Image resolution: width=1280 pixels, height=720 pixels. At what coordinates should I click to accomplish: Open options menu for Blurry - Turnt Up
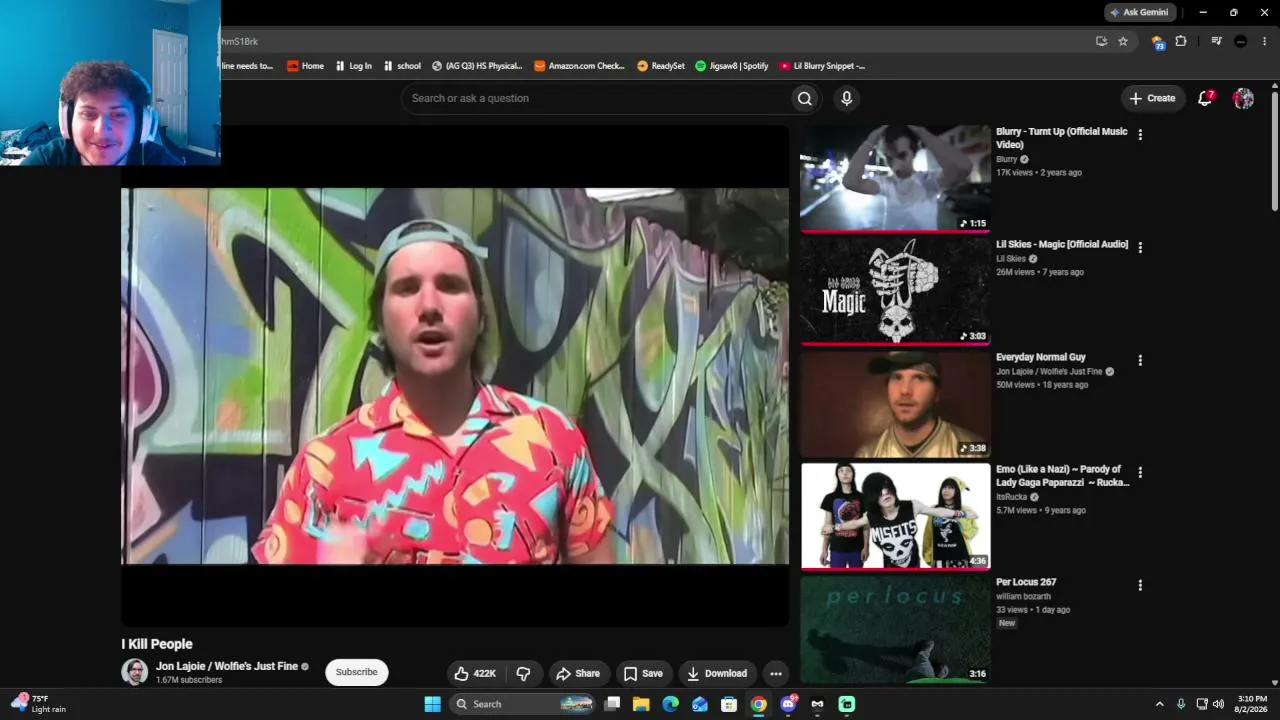point(1140,135)
